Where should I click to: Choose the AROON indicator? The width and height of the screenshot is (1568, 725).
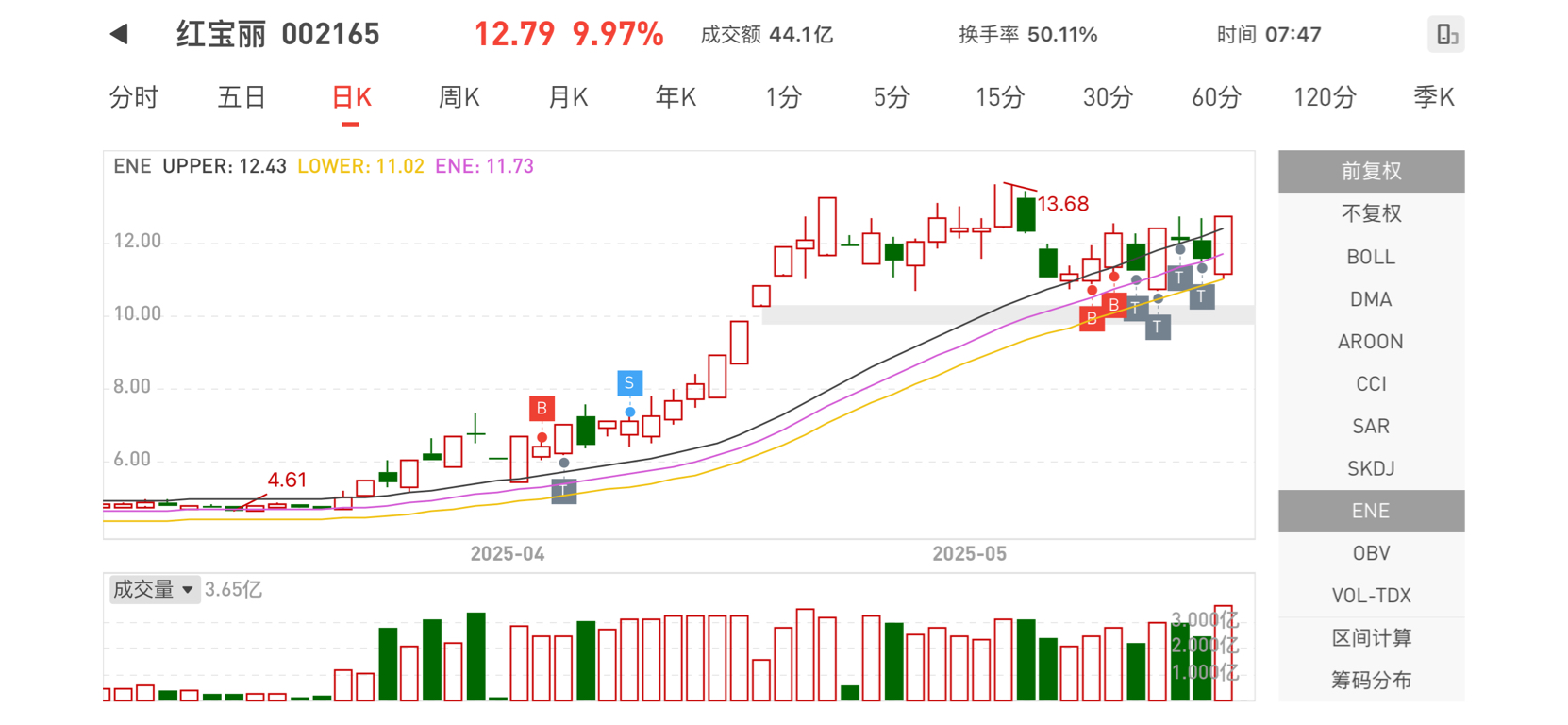tap(1372, 342)
